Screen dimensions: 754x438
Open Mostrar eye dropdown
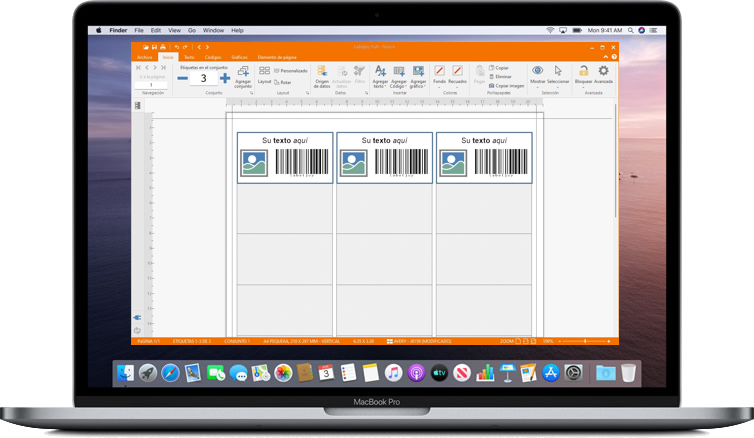point(538,76)
